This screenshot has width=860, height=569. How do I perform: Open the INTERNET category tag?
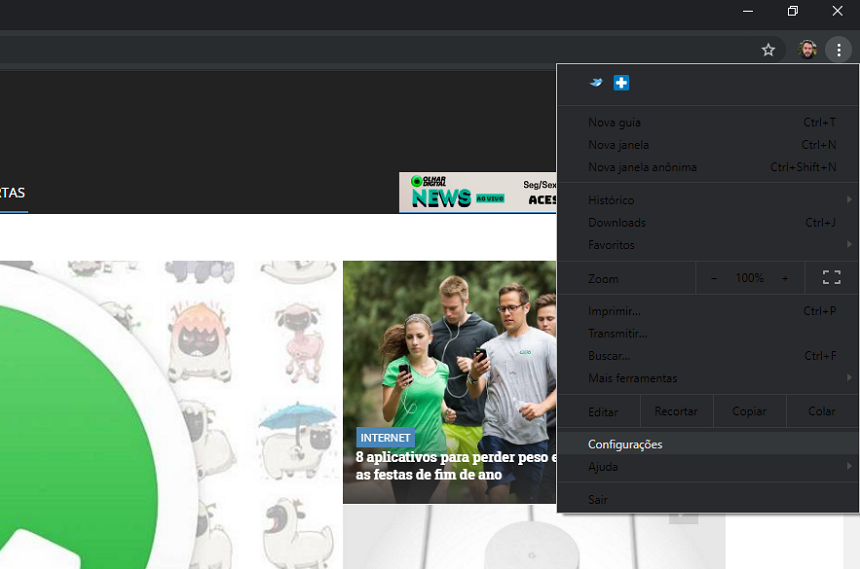[x=385, y=438]
